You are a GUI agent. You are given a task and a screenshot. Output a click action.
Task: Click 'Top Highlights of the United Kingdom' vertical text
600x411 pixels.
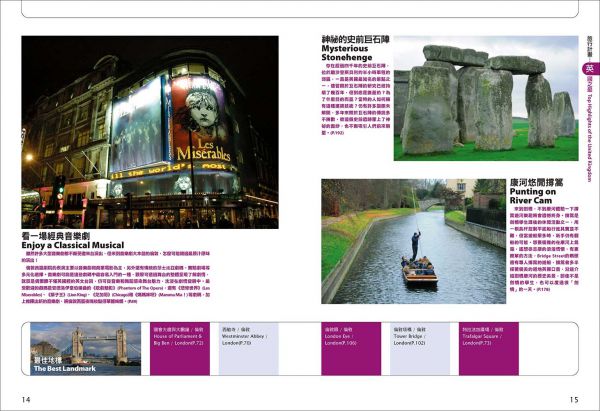pos(590,138)
